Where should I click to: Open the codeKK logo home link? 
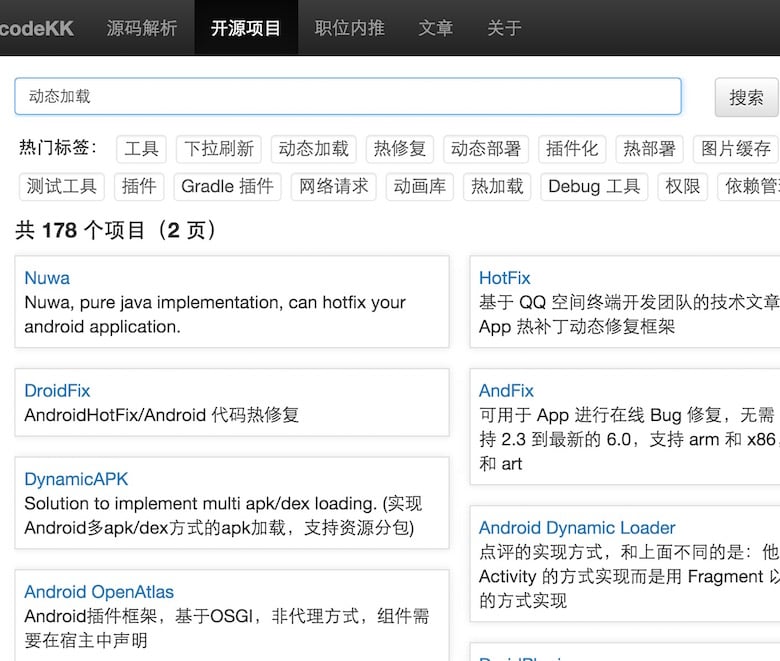point(36,28)
